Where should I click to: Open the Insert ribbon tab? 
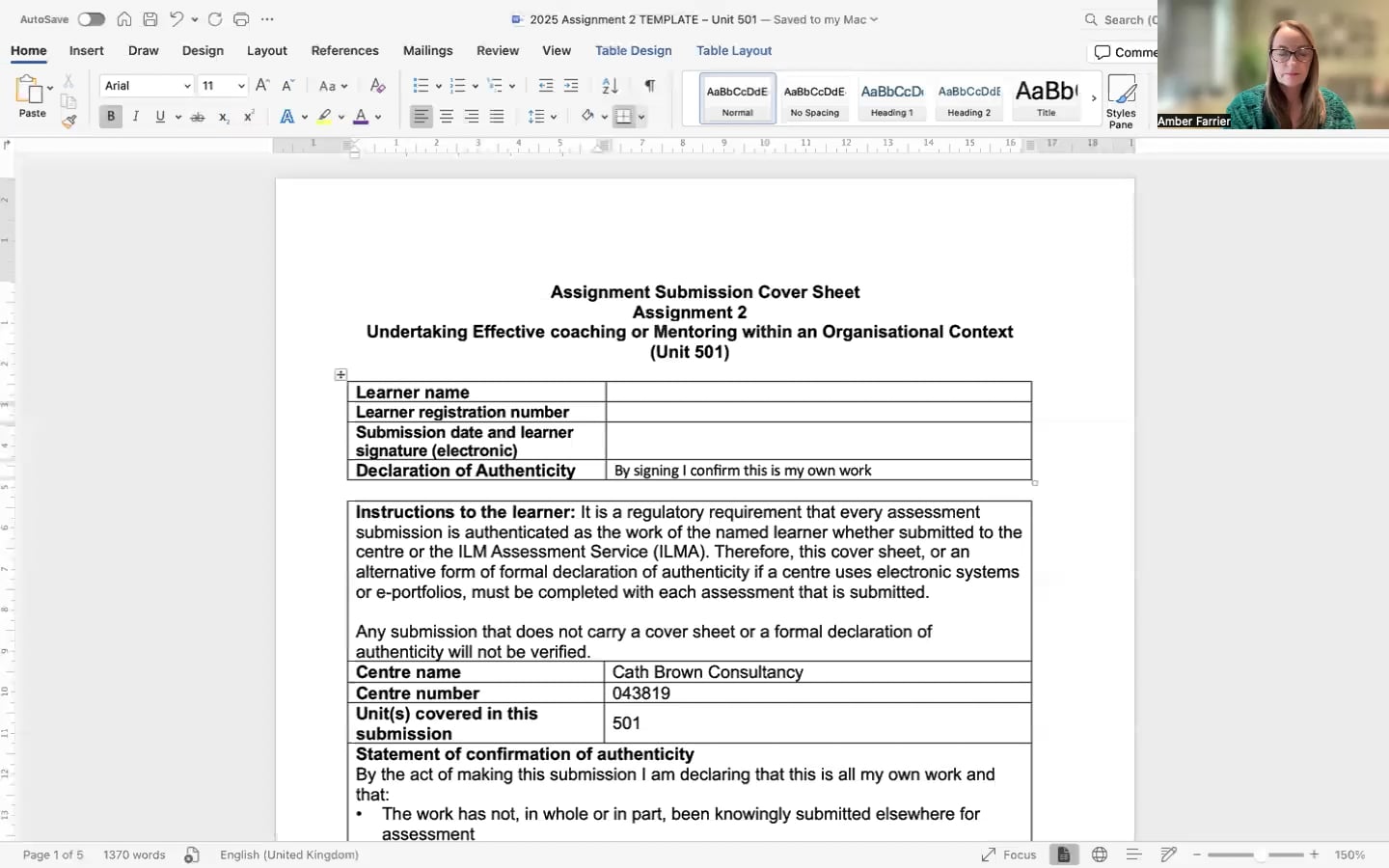click(87, 50)
